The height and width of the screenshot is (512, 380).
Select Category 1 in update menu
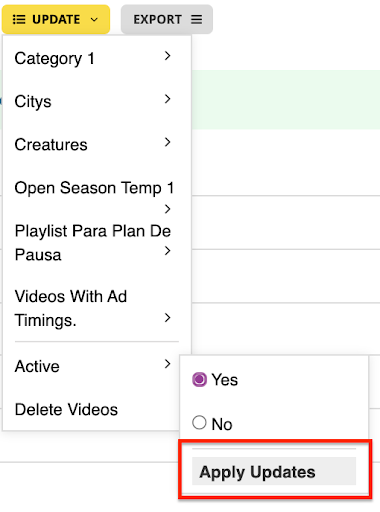(55, 59)
